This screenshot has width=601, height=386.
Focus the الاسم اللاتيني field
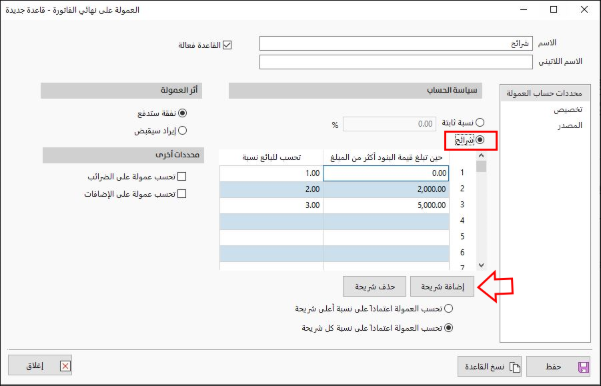396,62
